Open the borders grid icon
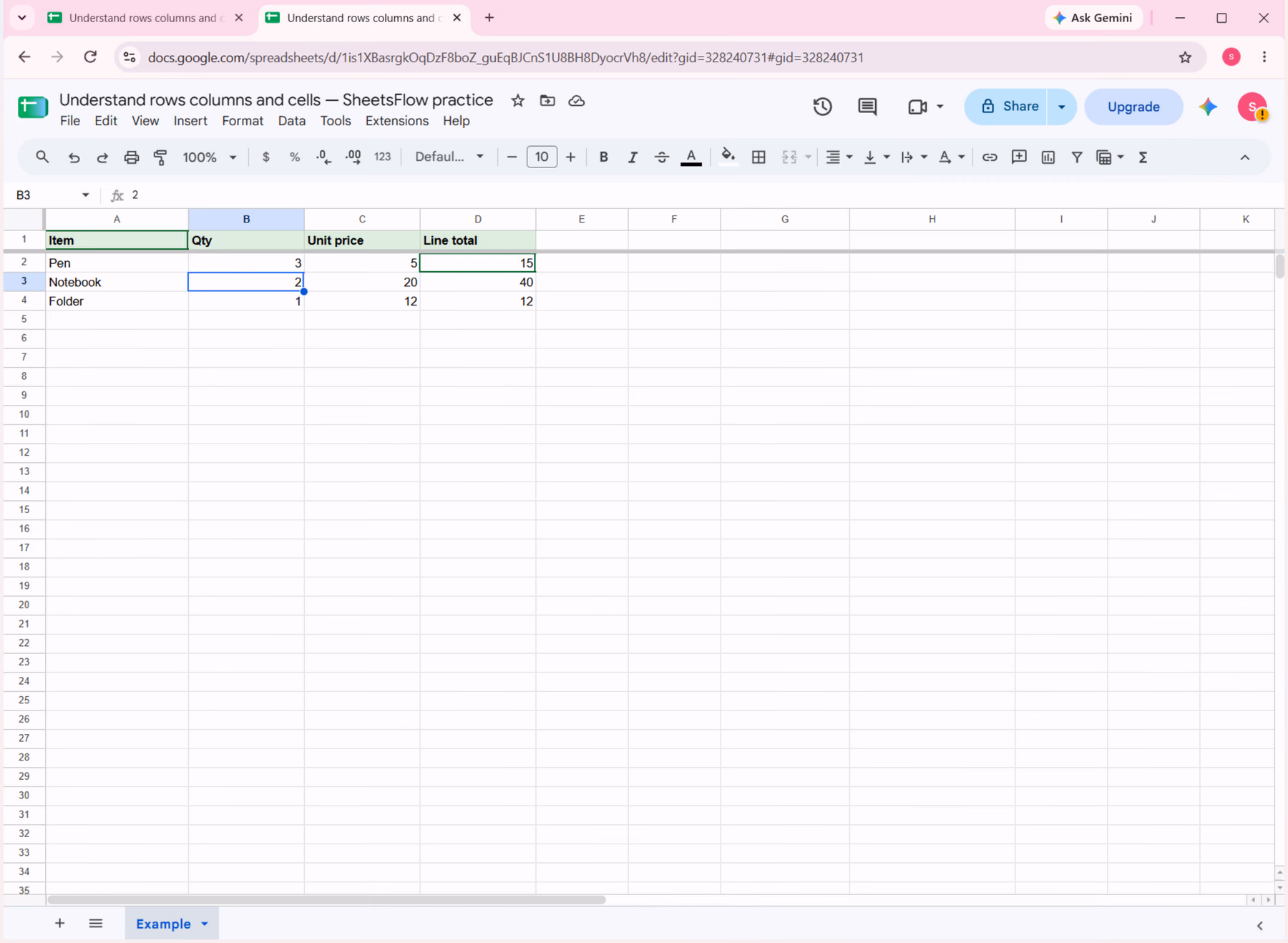 (758, 157)
